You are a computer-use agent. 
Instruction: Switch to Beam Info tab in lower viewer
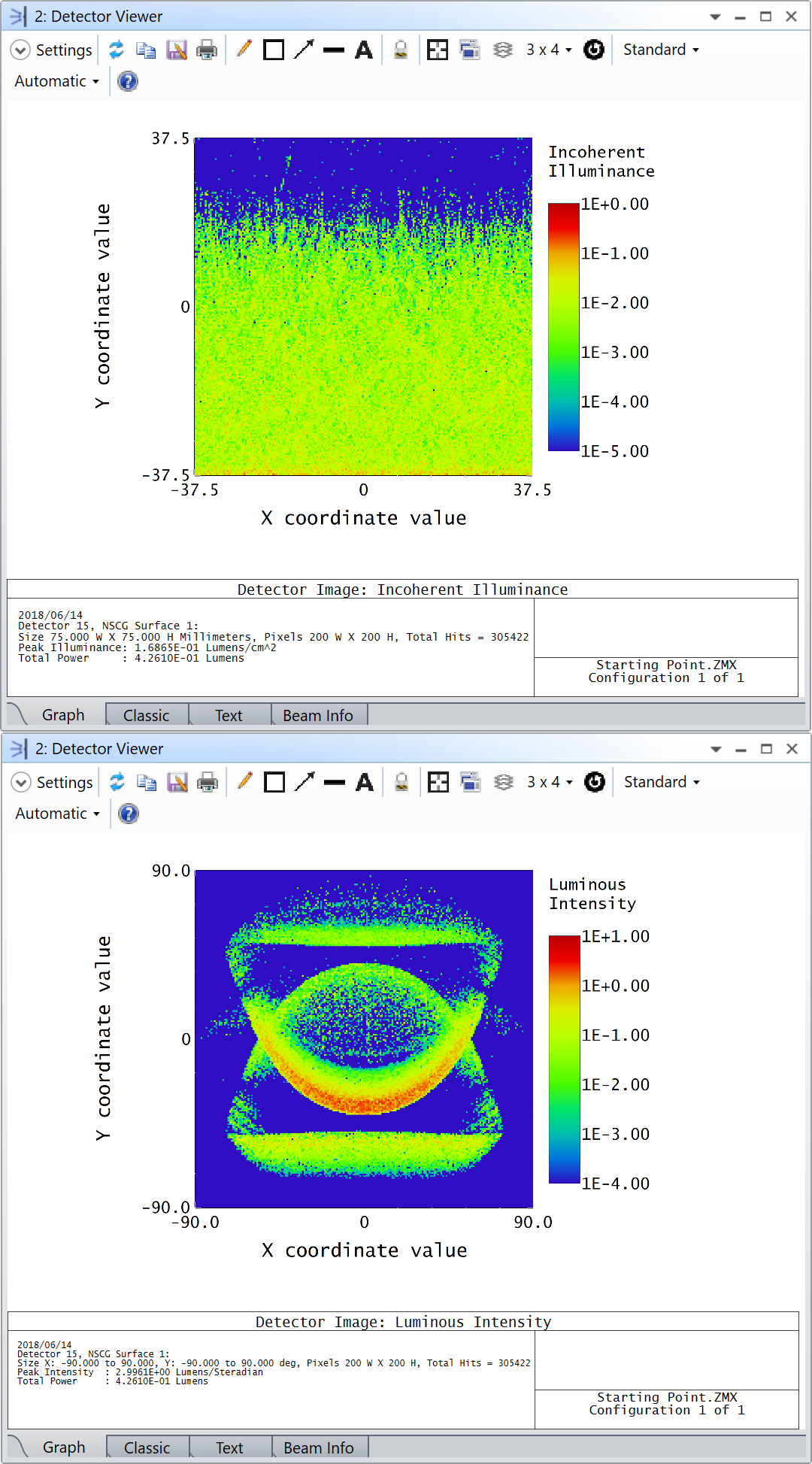(319, 1447)
